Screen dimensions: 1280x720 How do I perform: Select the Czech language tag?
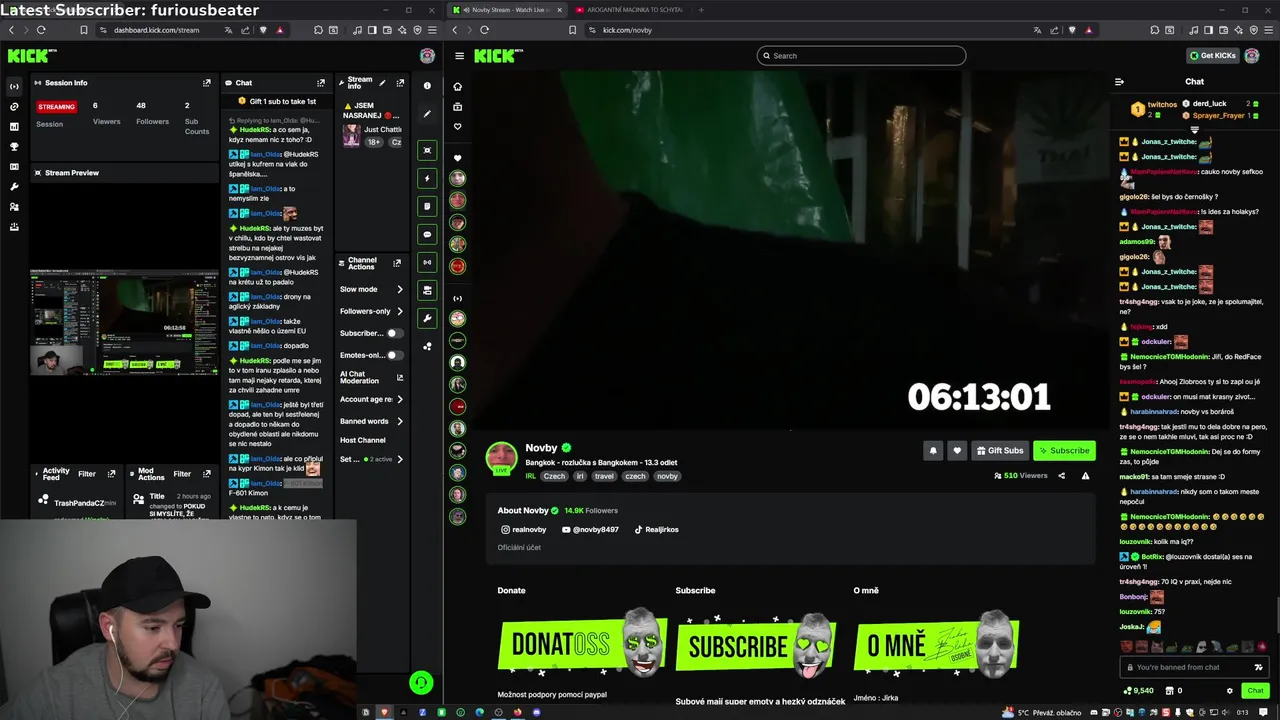point(554,477)
